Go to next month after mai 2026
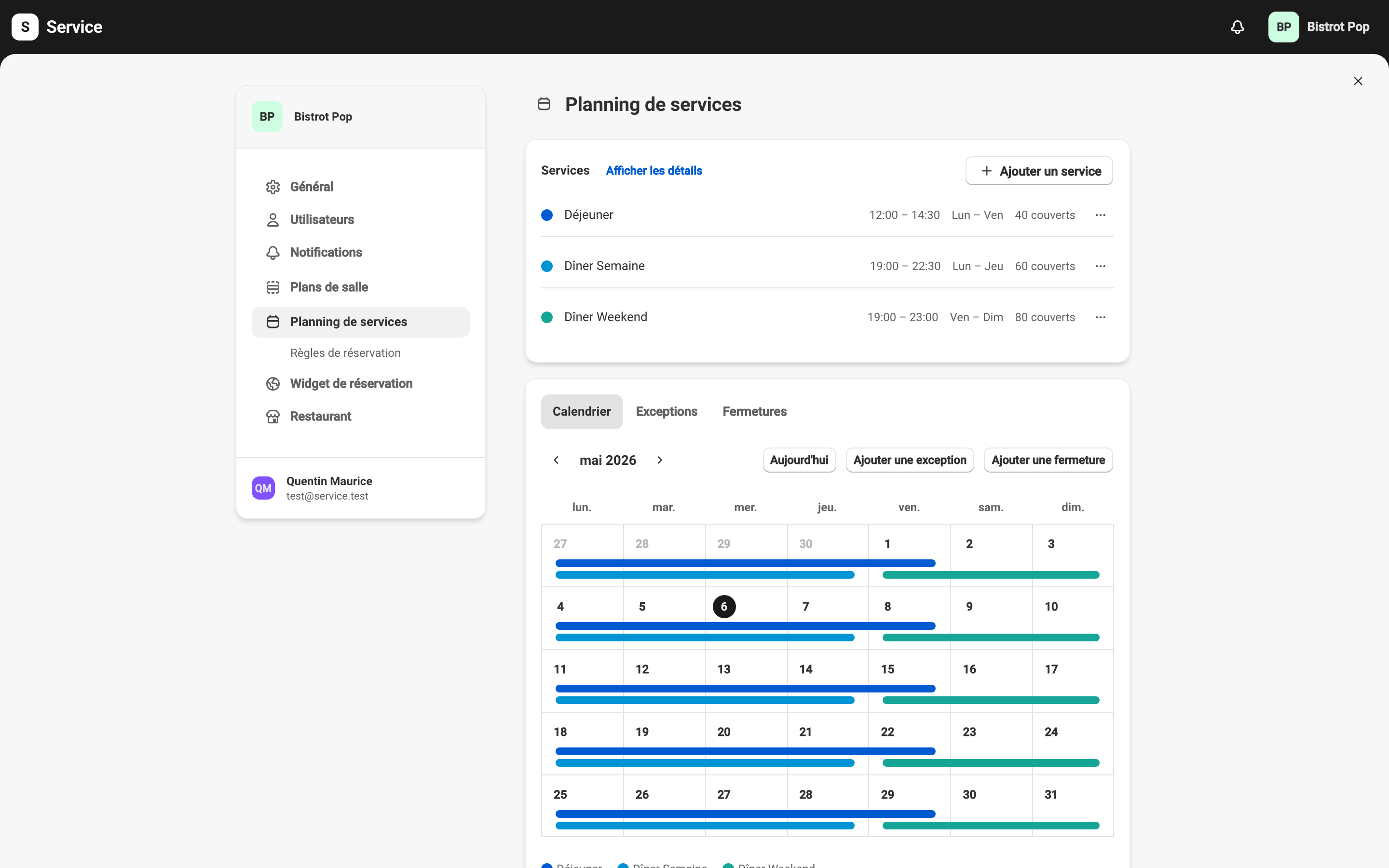This screenshot has width=1389, height=868. pyautogui.click(x=659, y=460)
